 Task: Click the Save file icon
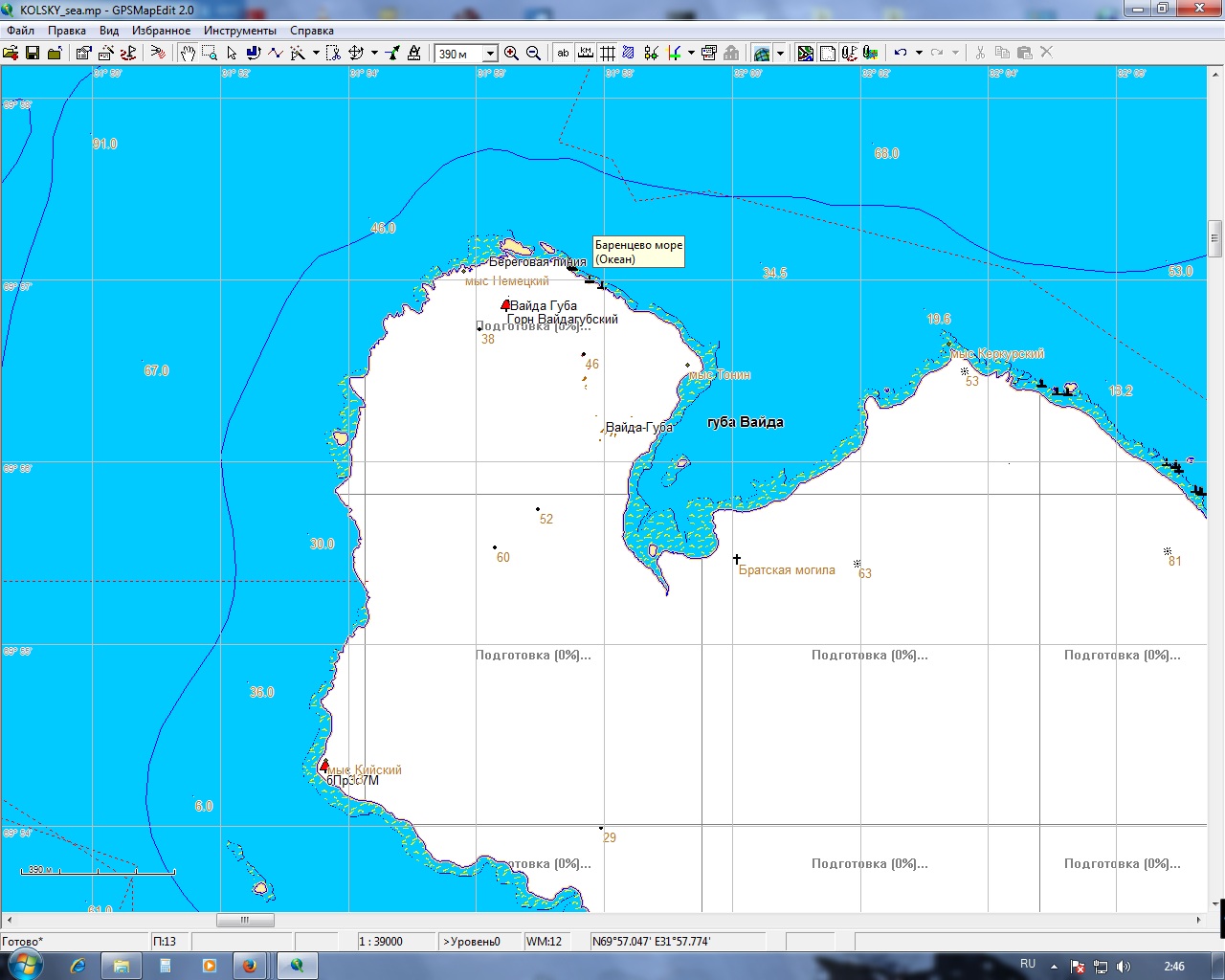pyautogui.click(x=33, y=54)
